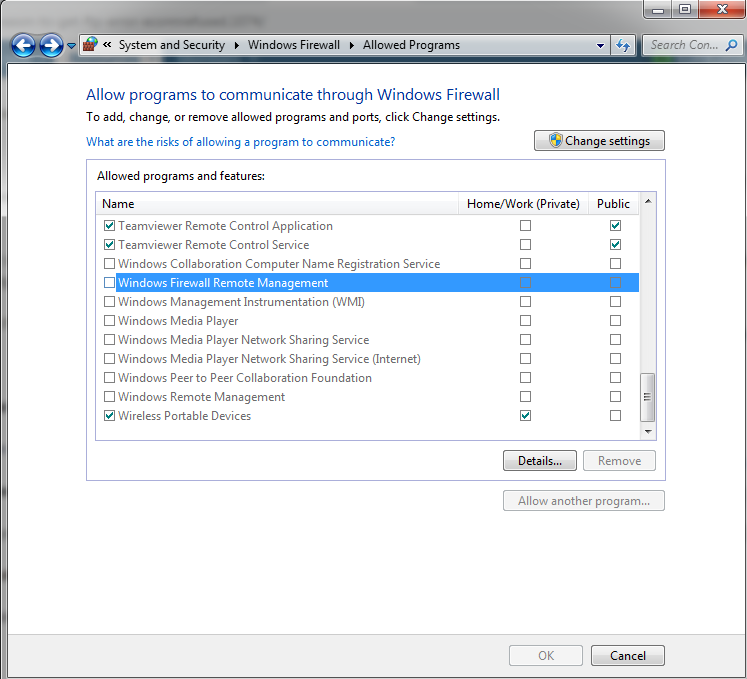Open recent pages dropdown beside forward arrow
Viewport: 747px width, 679px height.
click(x=71, y=46)
